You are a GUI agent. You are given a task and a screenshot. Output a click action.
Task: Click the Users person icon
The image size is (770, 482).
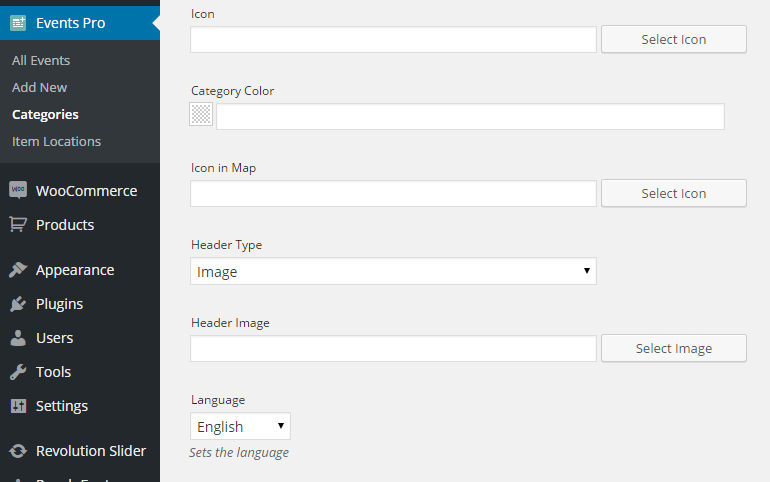tap(18, 338)
